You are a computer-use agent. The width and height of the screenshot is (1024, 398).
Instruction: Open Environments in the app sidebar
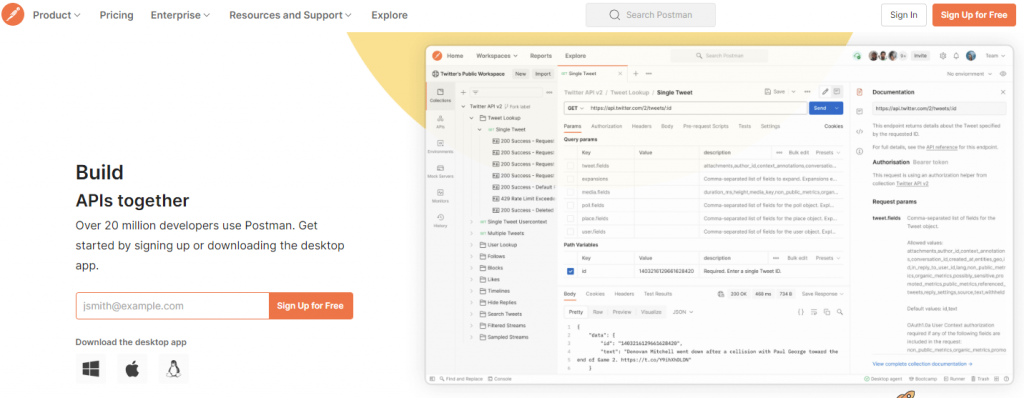(440, 146)
